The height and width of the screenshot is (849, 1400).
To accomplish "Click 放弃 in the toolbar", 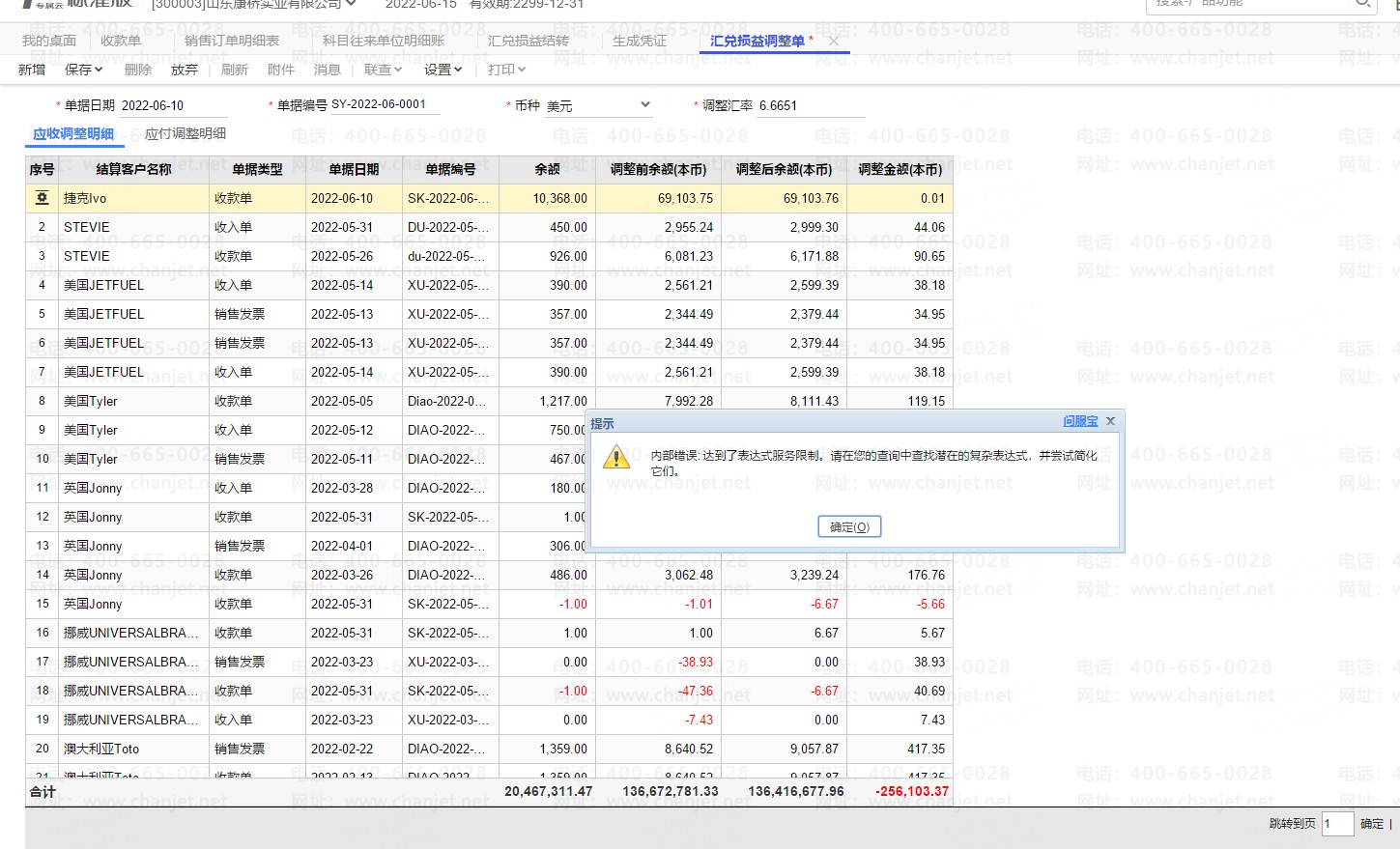I will (x=184, y=70).
